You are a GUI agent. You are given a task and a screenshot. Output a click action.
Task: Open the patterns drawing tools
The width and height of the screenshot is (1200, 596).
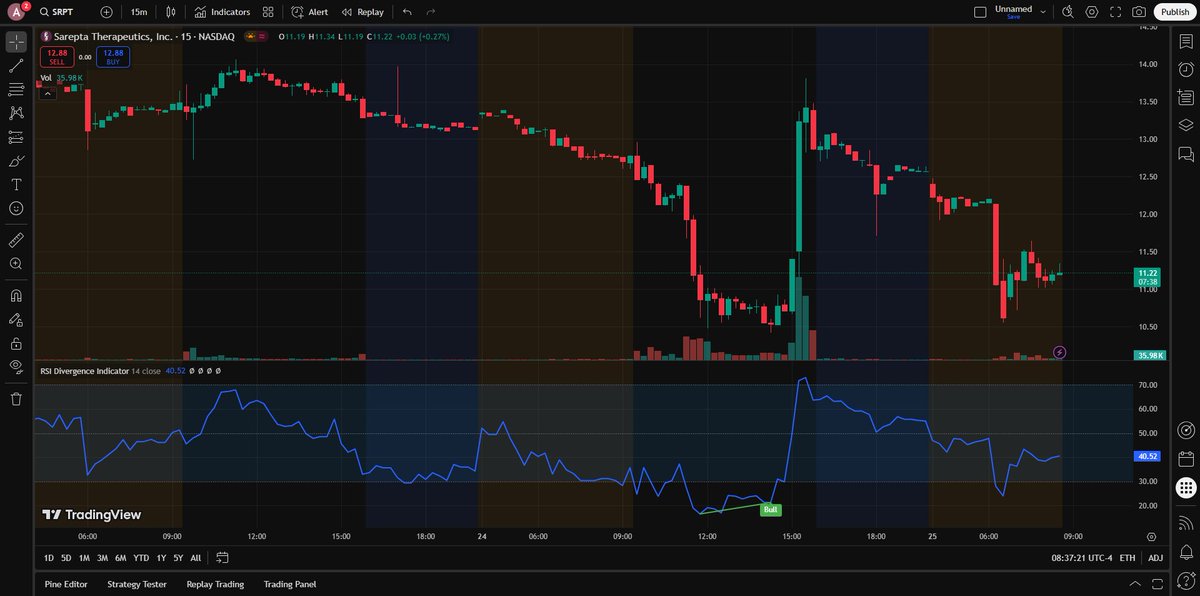click(16, 113)
